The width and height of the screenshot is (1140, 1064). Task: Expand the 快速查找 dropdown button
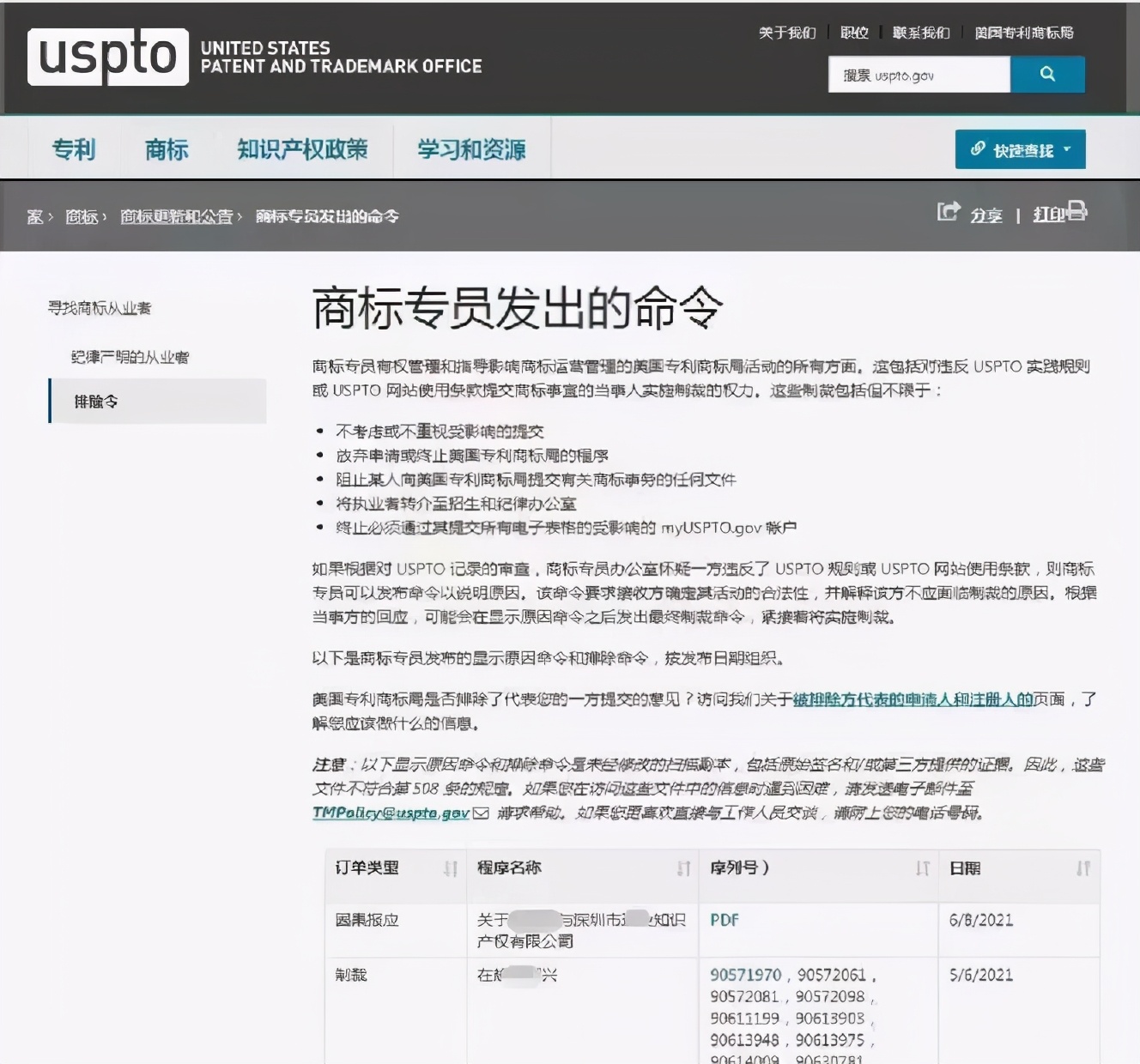[x=1020, y=150]
